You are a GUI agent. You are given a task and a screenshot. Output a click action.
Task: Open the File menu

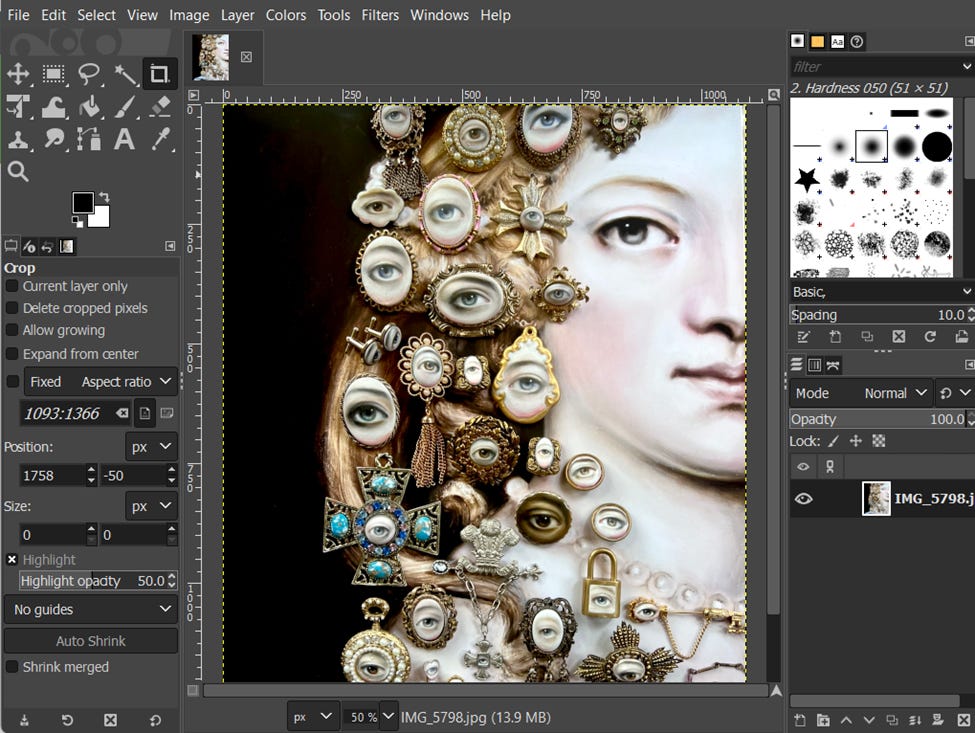[x=18, y=15]
